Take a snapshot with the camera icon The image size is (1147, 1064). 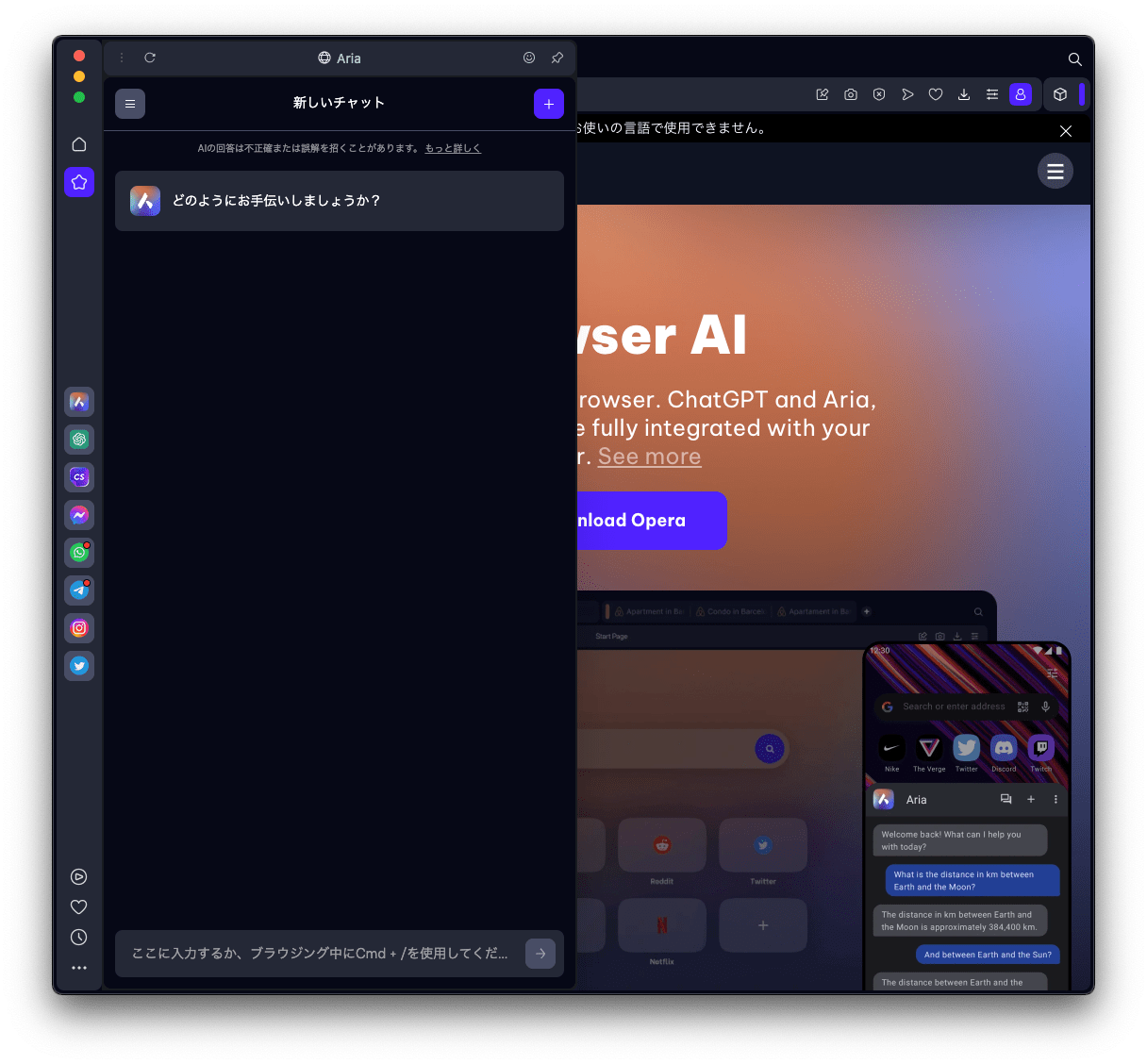pos(851,94)
